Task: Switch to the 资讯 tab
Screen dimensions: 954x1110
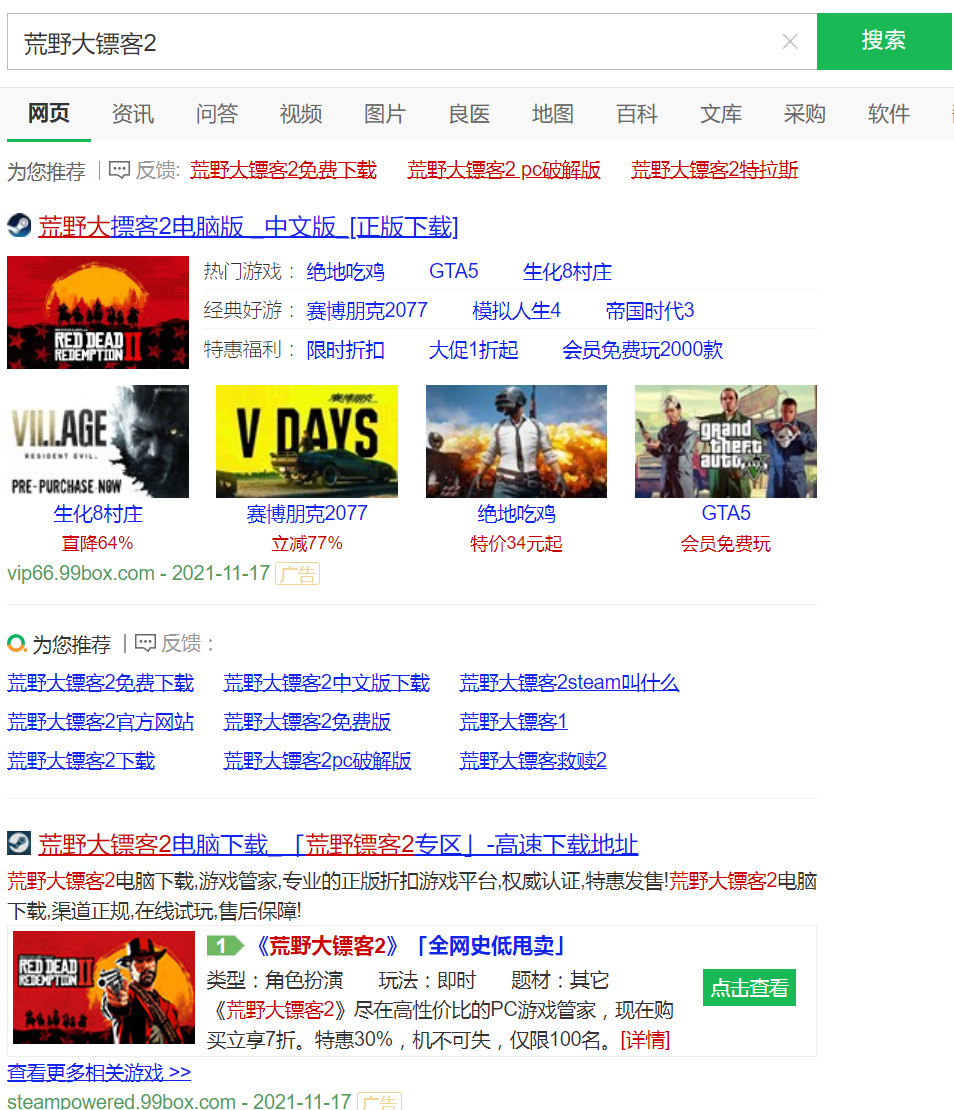Action: [x=132, y=113]
